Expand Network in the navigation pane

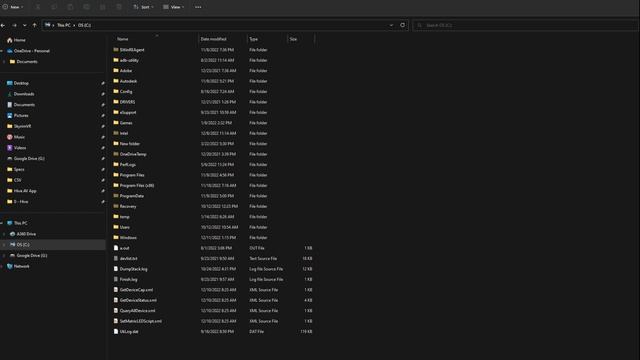2,266
